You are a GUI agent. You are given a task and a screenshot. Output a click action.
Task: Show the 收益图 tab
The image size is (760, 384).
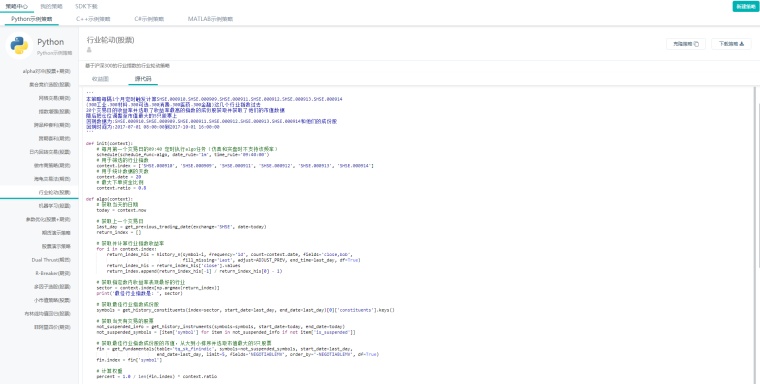[x=100, y=79]
